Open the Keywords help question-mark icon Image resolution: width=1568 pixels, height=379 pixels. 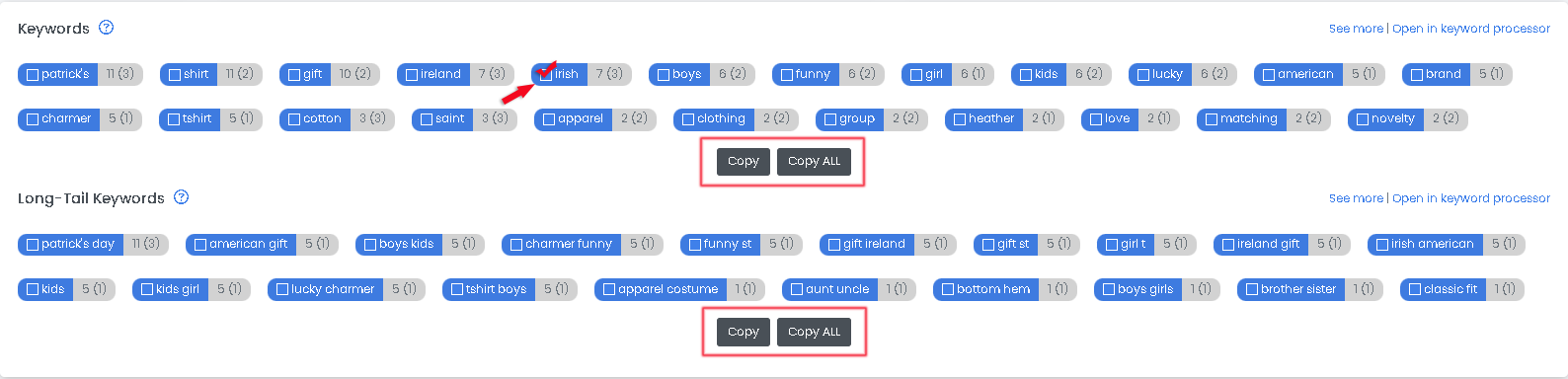(107, 28)
